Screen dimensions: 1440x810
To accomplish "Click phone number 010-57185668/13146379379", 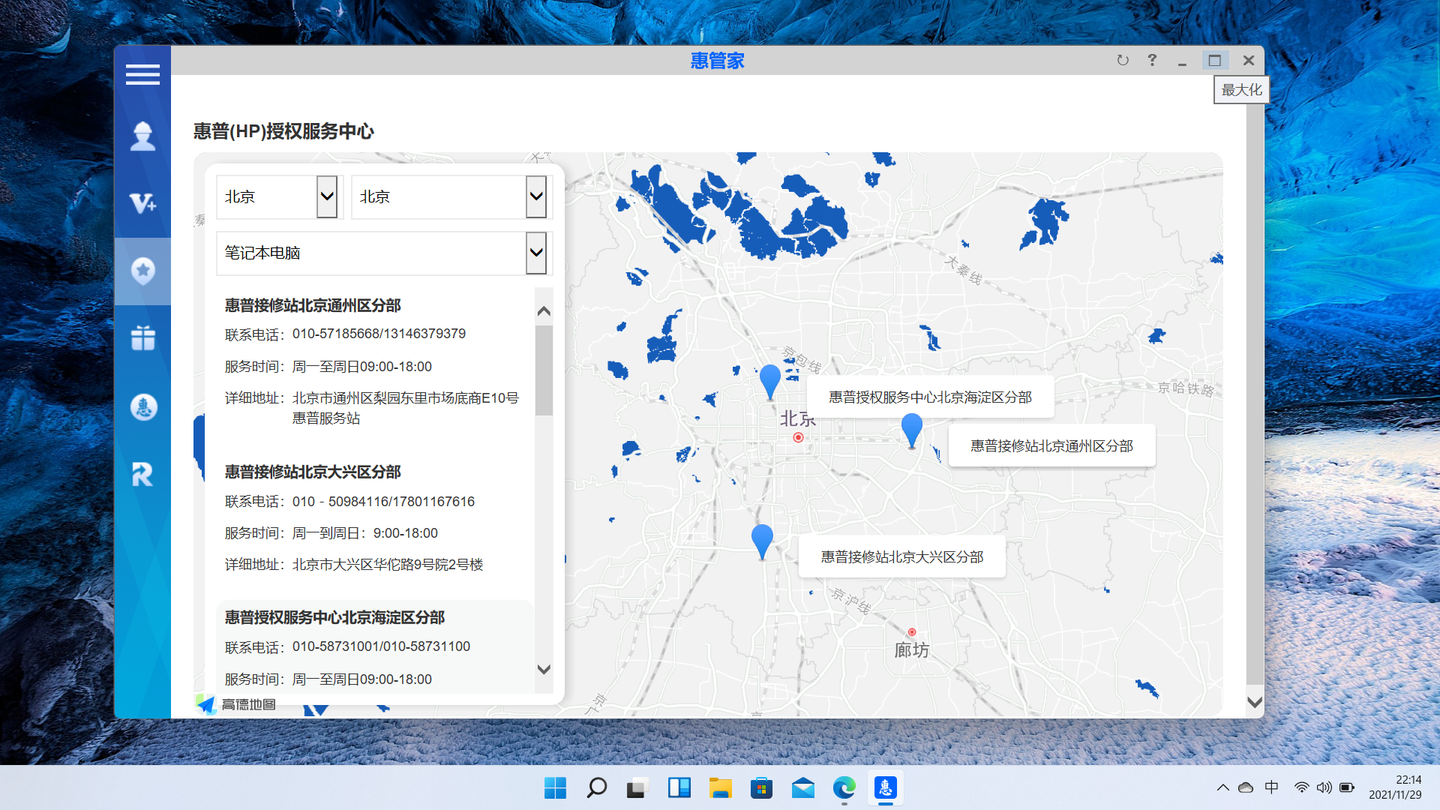I will tap(379, 334).
